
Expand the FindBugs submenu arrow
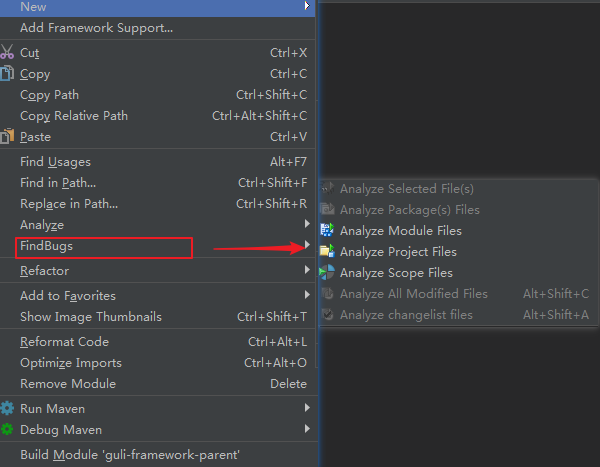pyautogui.click(x=307, y=244)
